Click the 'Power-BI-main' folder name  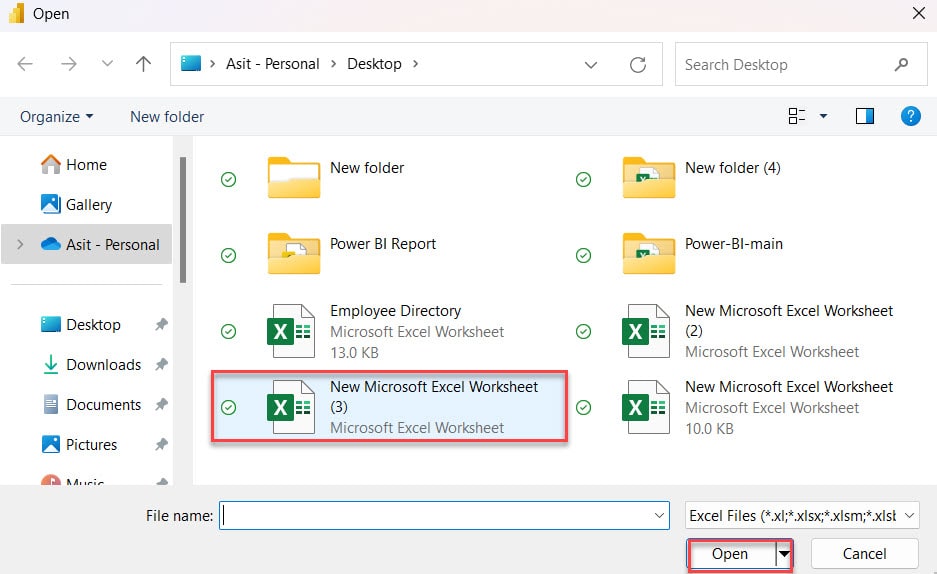(x=734, y=244)
